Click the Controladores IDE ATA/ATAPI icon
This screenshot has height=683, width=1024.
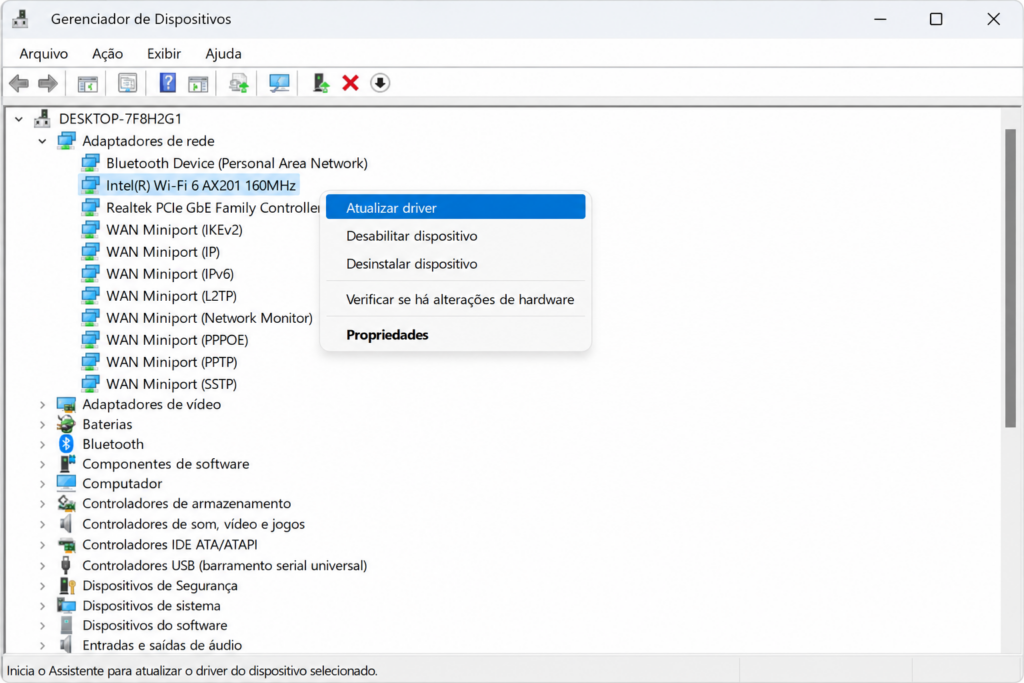pos(66,545)
